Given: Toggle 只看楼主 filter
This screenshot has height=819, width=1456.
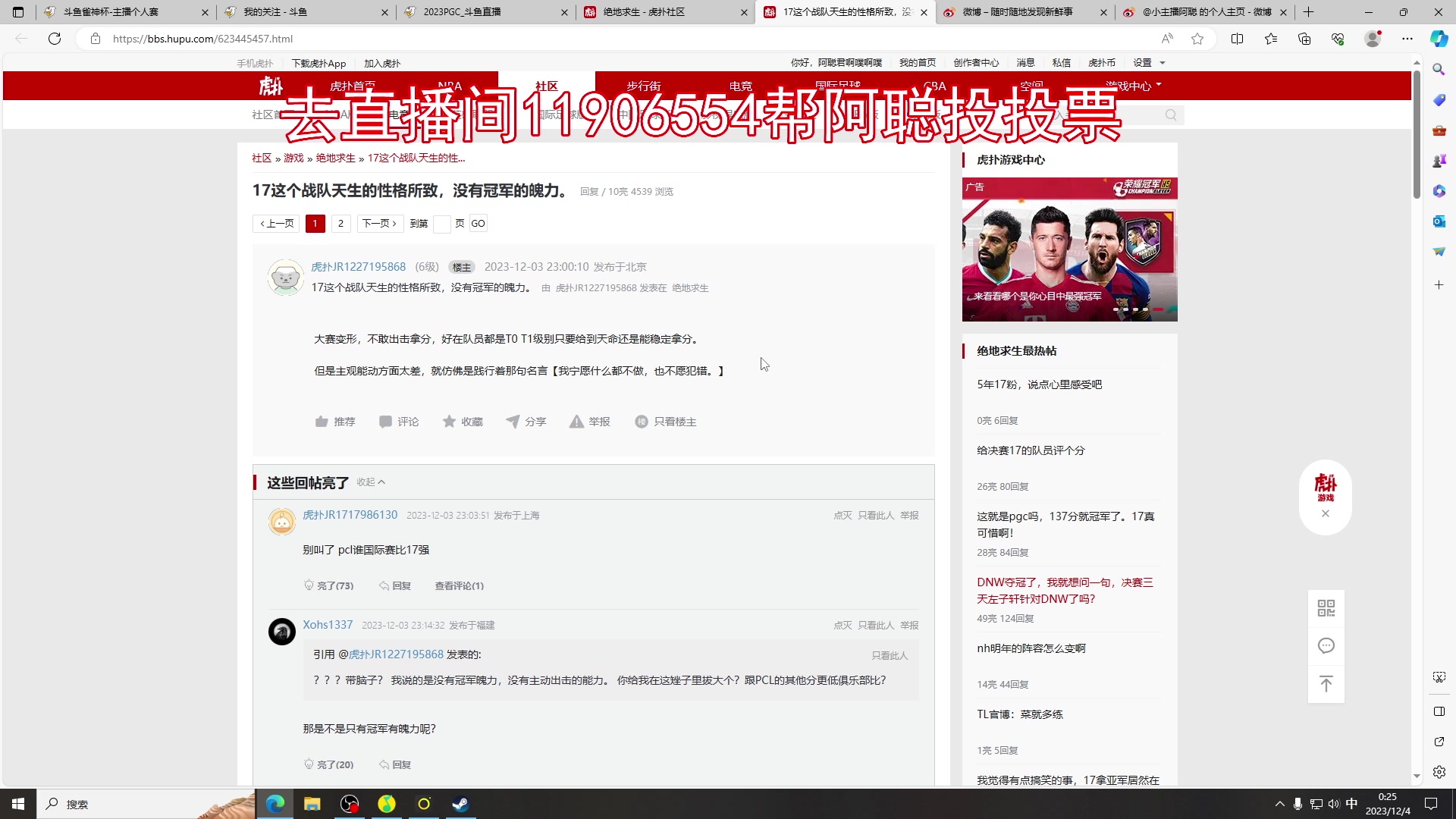Looking at the screenshot, I should (666, 422).
